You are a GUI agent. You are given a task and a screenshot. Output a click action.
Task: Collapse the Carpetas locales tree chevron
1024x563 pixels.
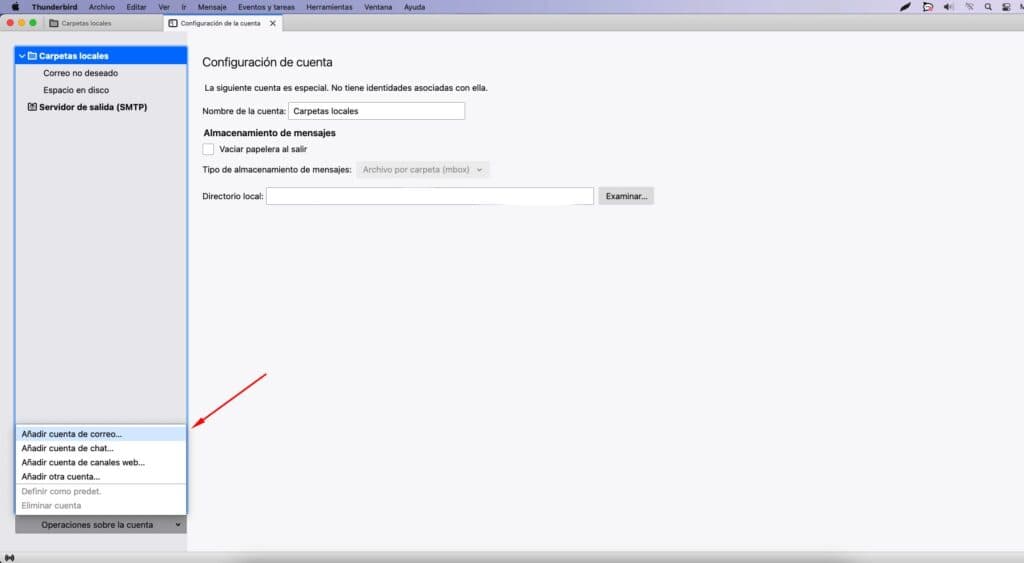(22, 56)
